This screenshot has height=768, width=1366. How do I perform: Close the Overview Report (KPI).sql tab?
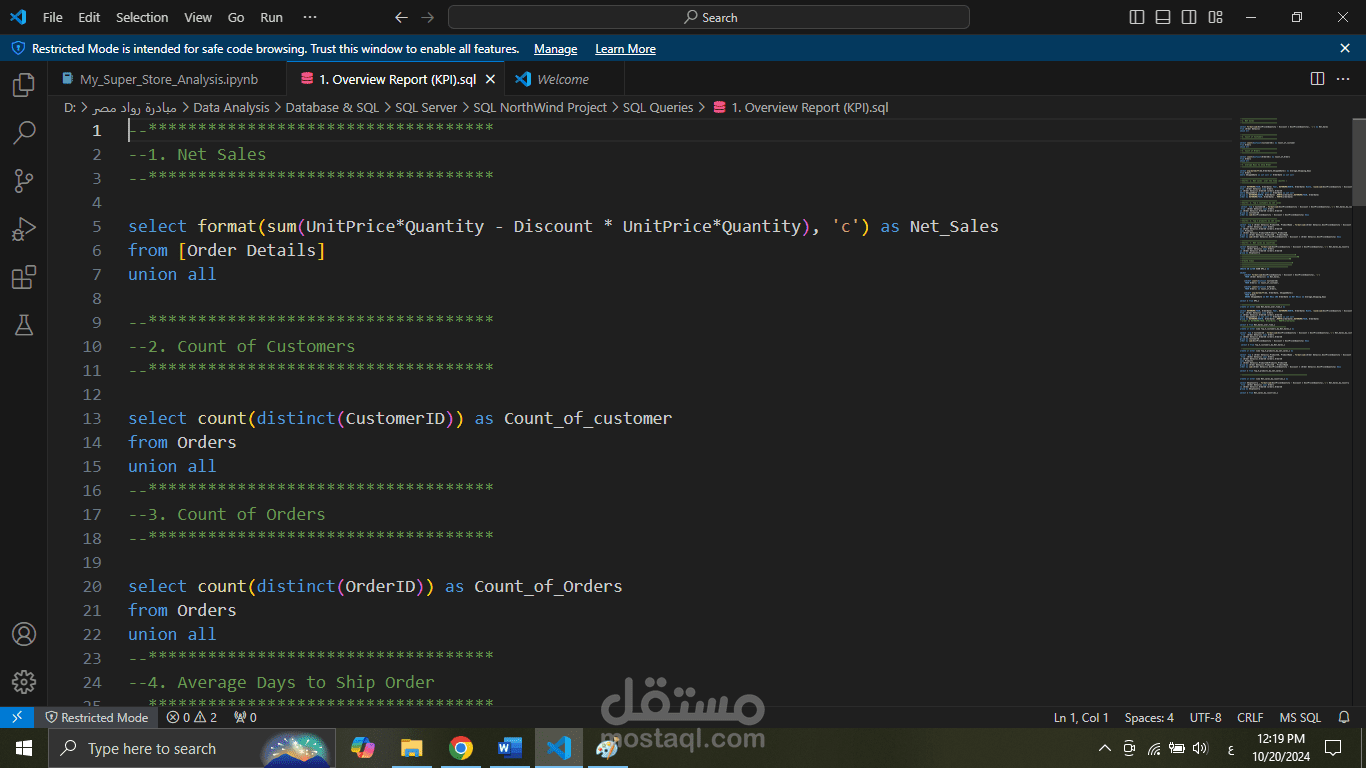[x=490, y=79]
